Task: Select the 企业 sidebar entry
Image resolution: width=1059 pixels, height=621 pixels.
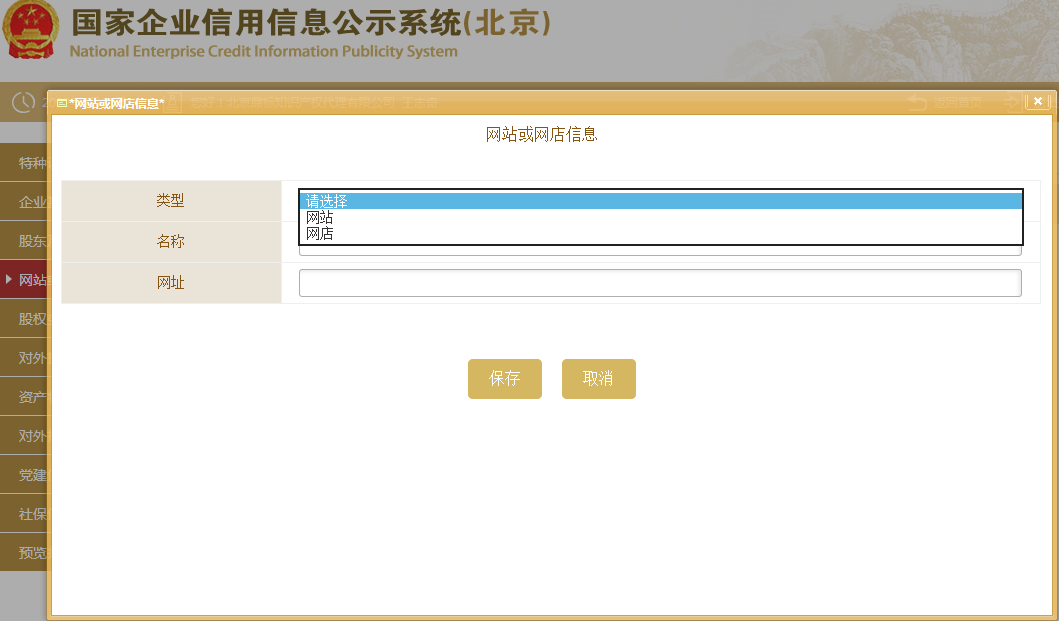Action: point(30,201)
